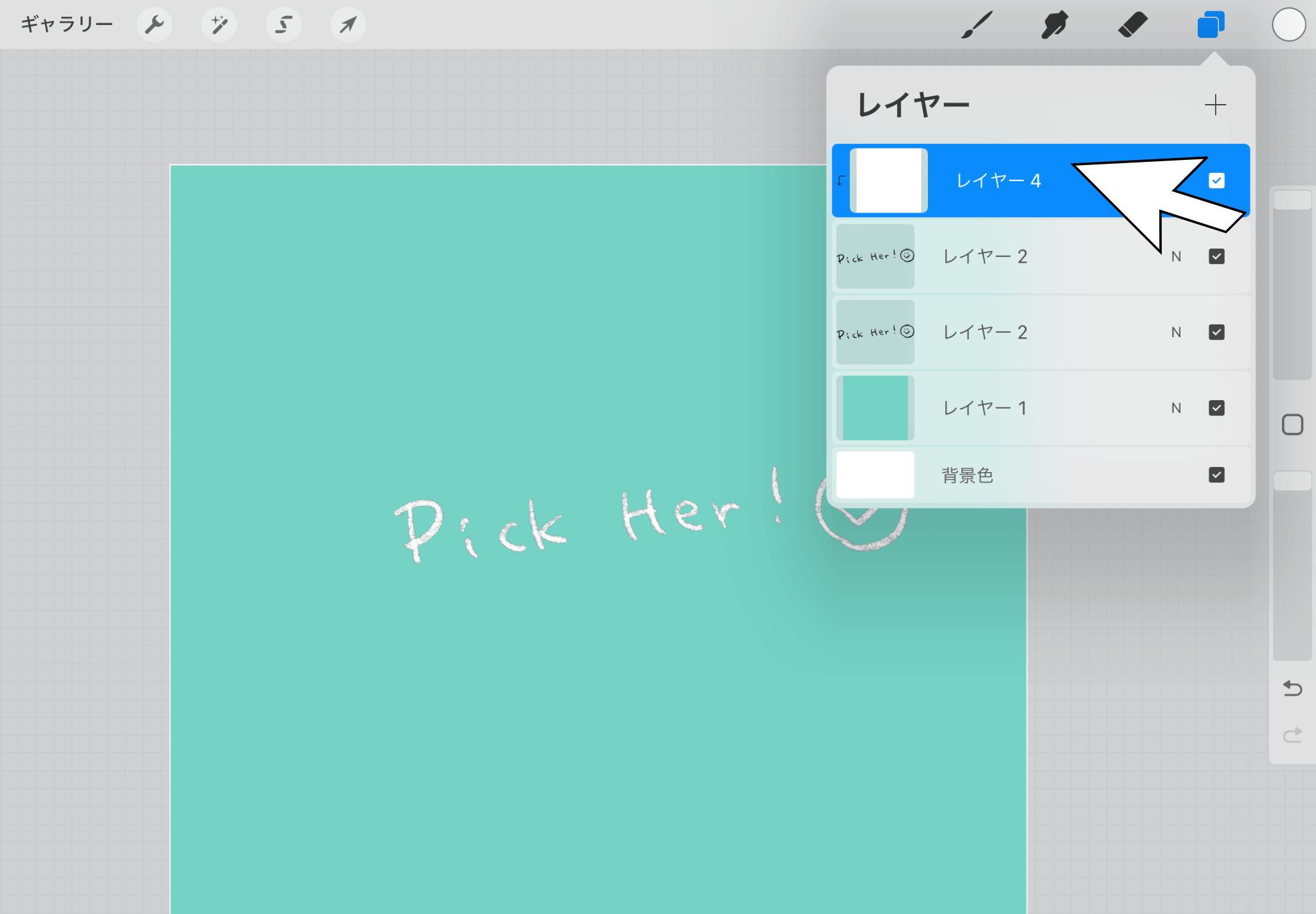The width and height of the screenshot is (1316, 914).
Task: Select the Selection S-shaped tool
Action: (x=283, y=25)
